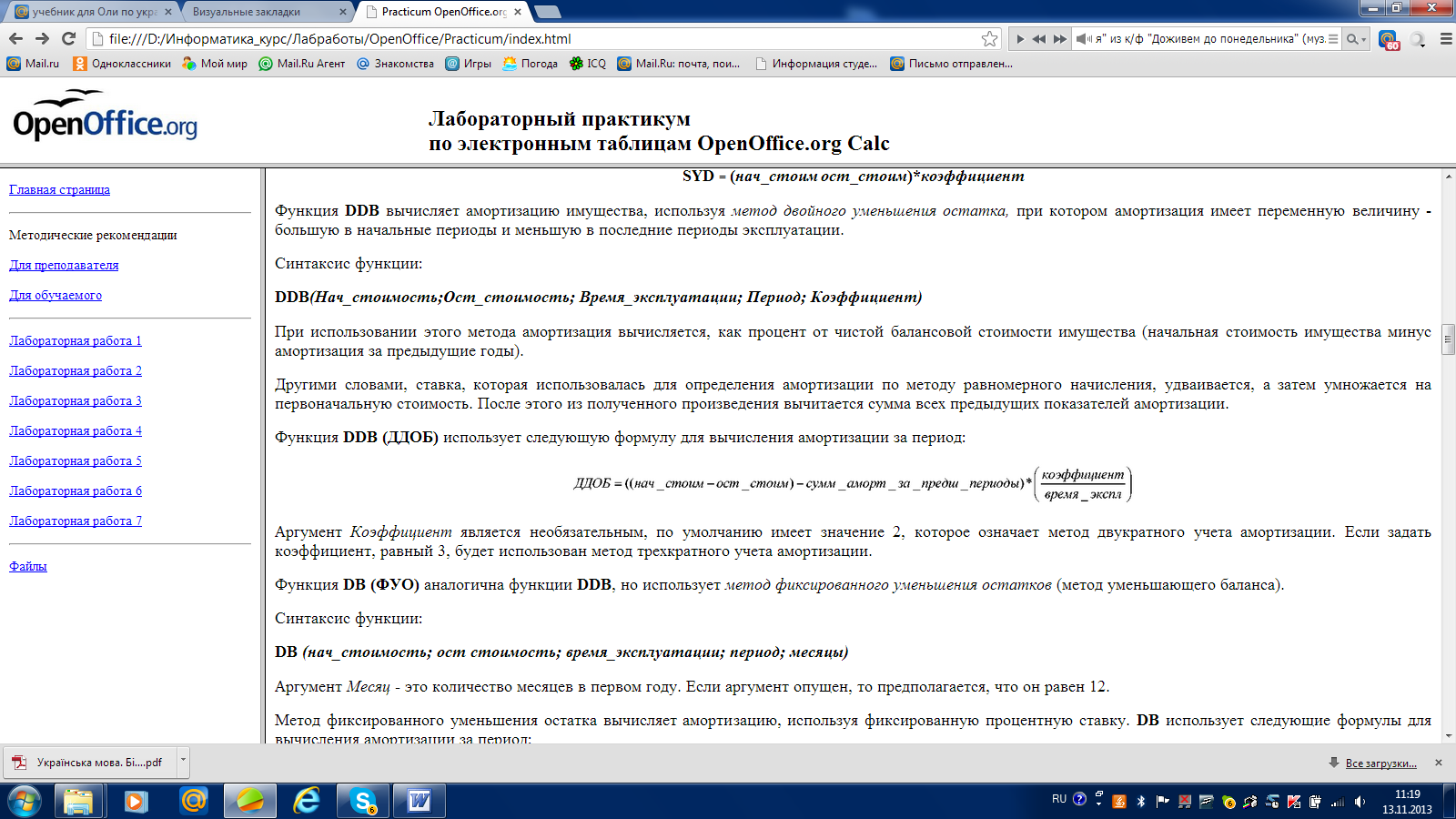Screen dimensions: 1456x819
Task: Open Mail.Ru extension with 60 badge
Action: 1389,40
